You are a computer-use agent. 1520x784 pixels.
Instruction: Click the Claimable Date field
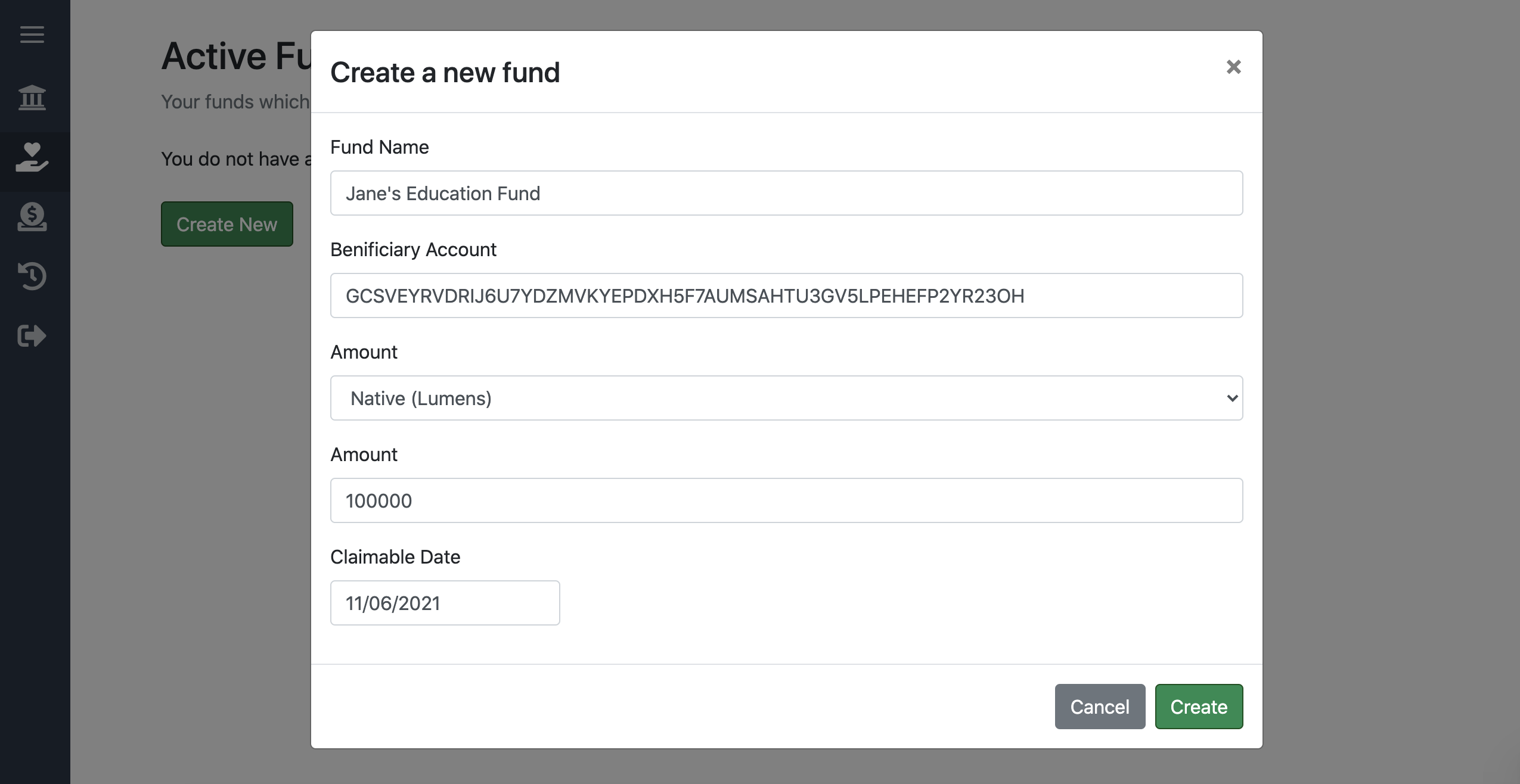coord(445,603)
